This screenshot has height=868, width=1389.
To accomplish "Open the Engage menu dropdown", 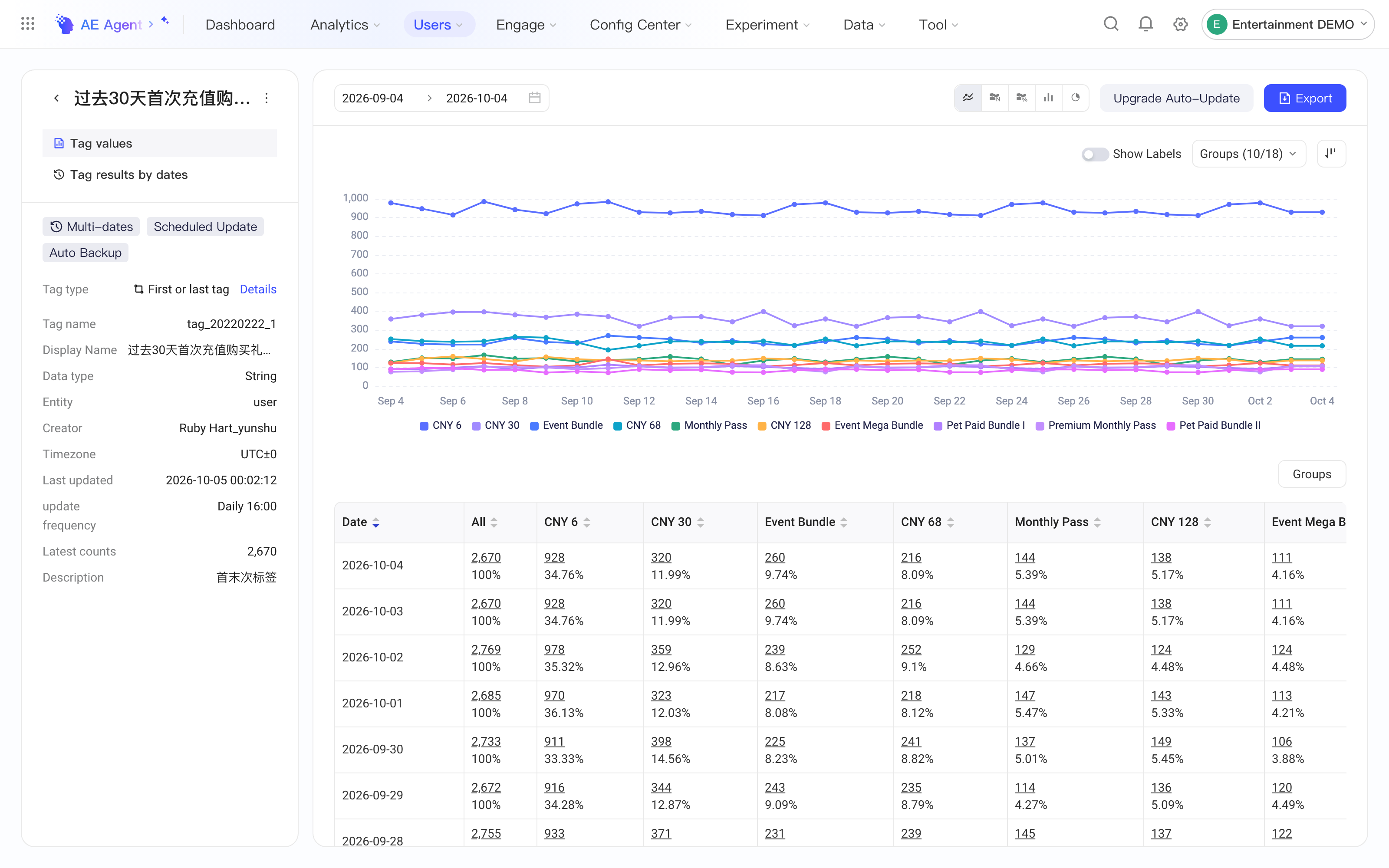I will [x=526, y=25].
